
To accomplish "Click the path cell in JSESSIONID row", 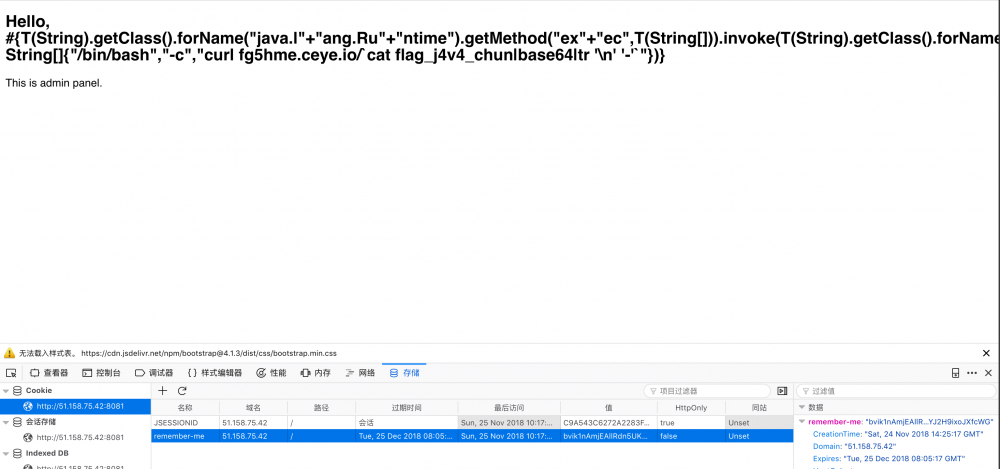I will point(321,422).
